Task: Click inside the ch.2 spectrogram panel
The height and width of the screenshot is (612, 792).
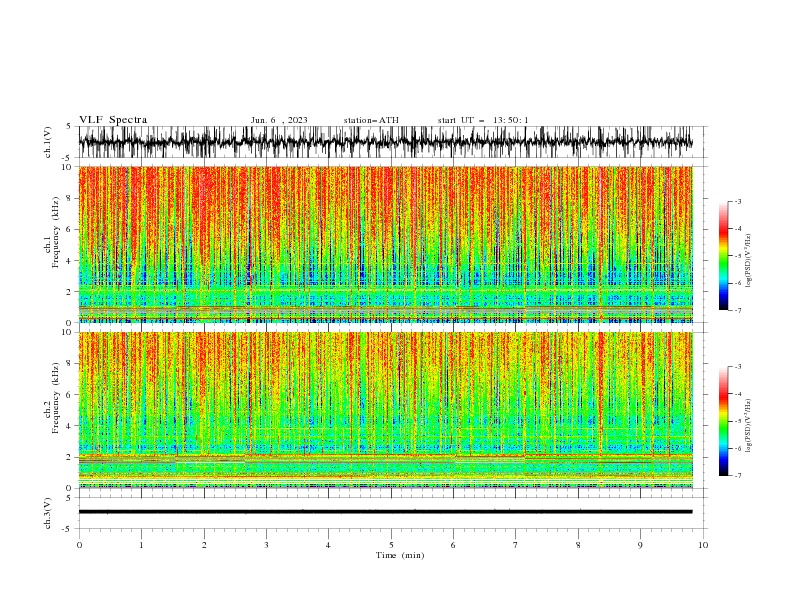Action: tap(385, 410)
